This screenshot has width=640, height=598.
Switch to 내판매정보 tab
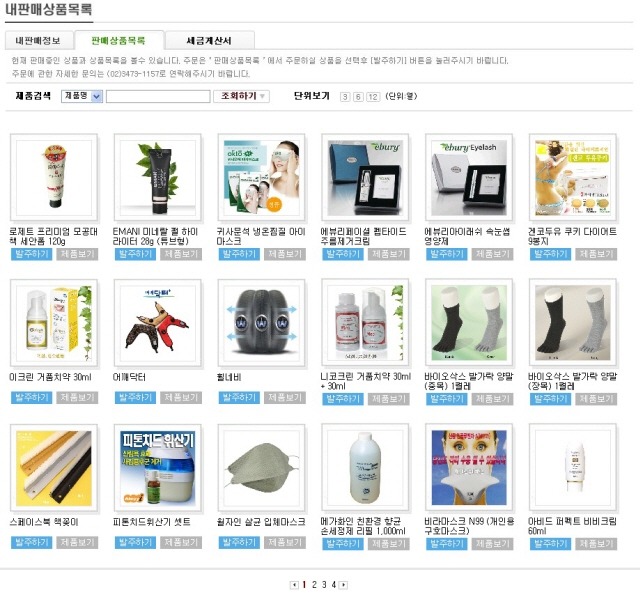tap(38, 40)
